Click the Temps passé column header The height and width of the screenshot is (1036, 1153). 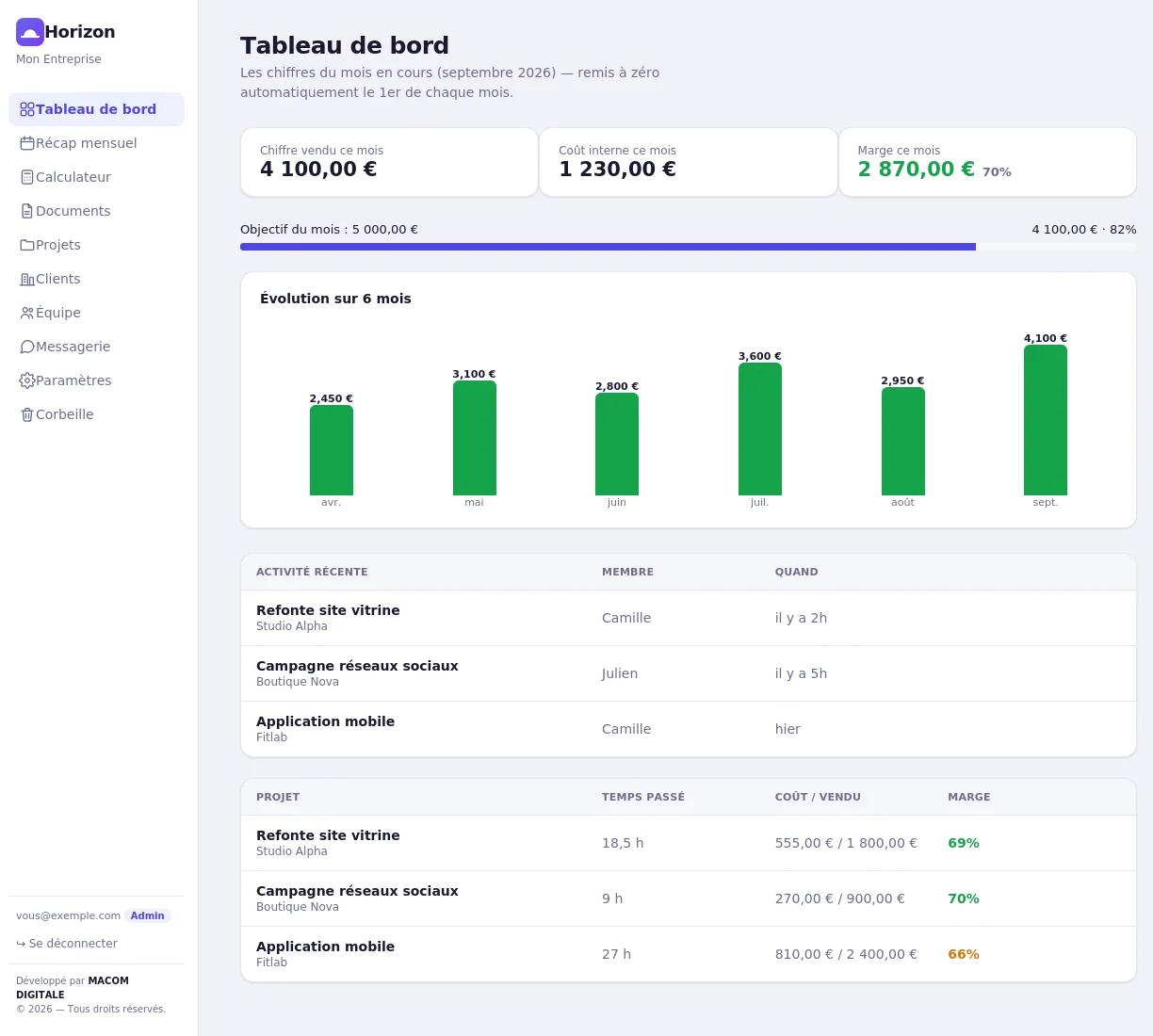click(x=643, y=797)
